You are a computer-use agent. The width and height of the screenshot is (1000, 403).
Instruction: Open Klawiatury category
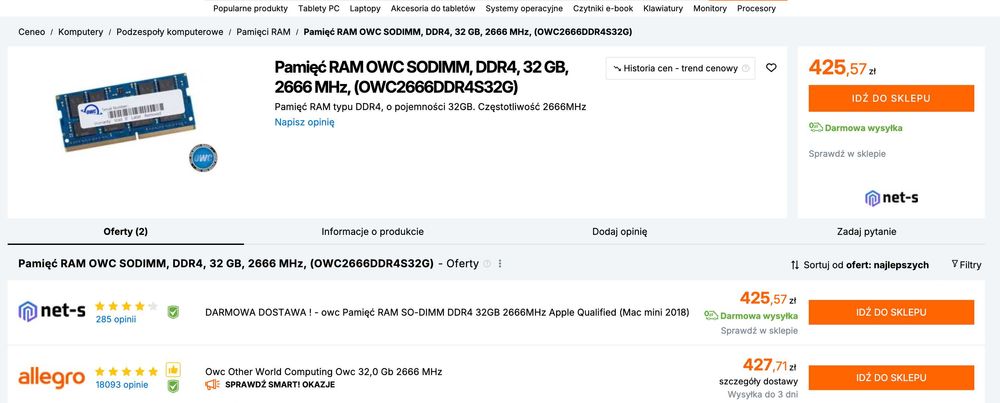663,8
